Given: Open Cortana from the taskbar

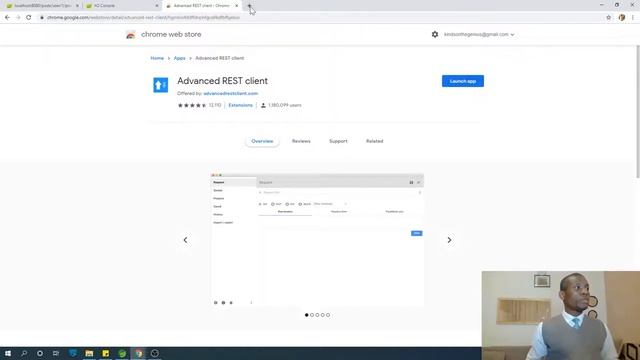Looking at the screenshot, I should coord(40,353).
